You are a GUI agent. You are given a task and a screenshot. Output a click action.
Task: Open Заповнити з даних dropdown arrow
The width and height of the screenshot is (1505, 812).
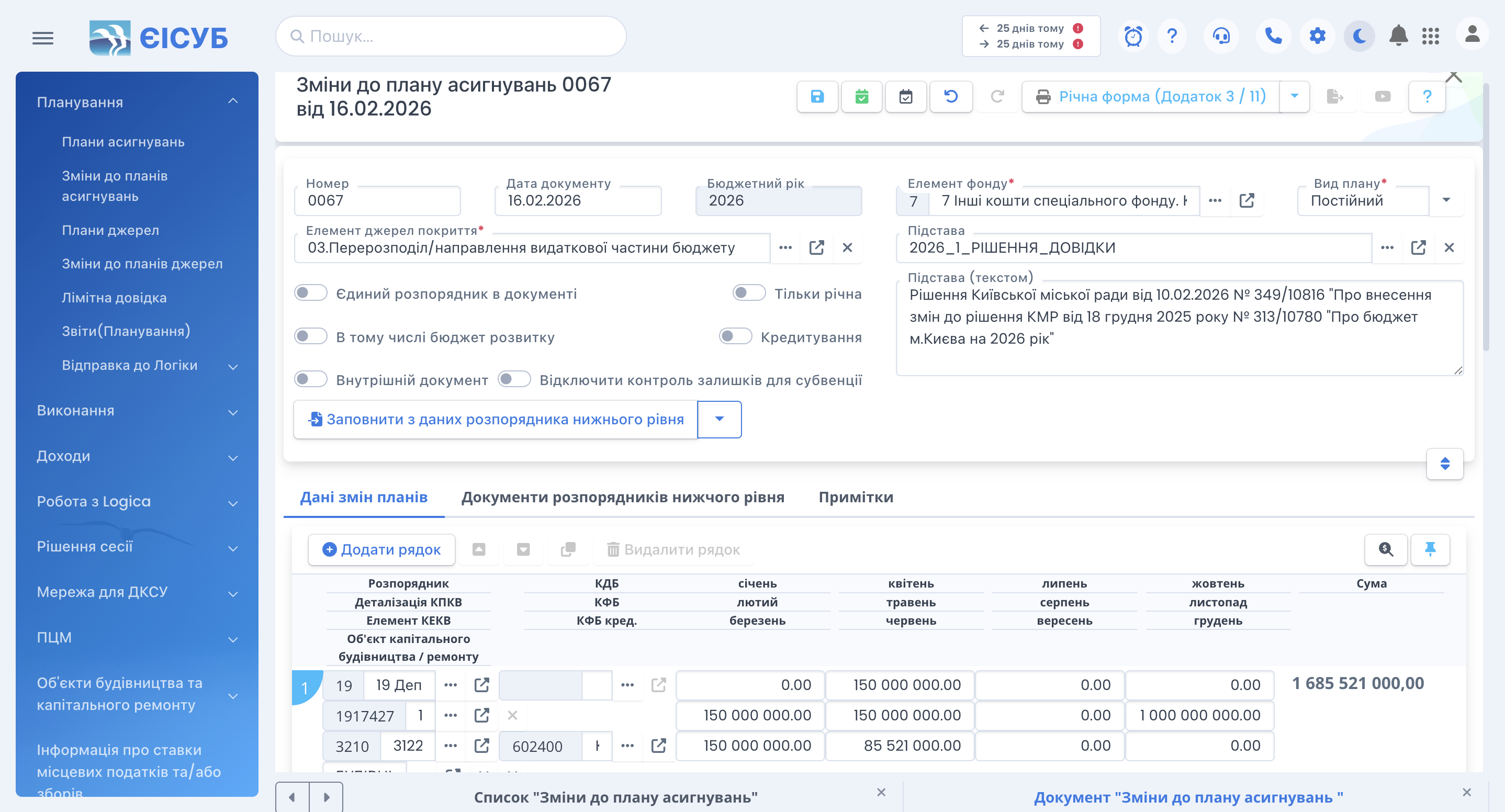click(719, 420)
